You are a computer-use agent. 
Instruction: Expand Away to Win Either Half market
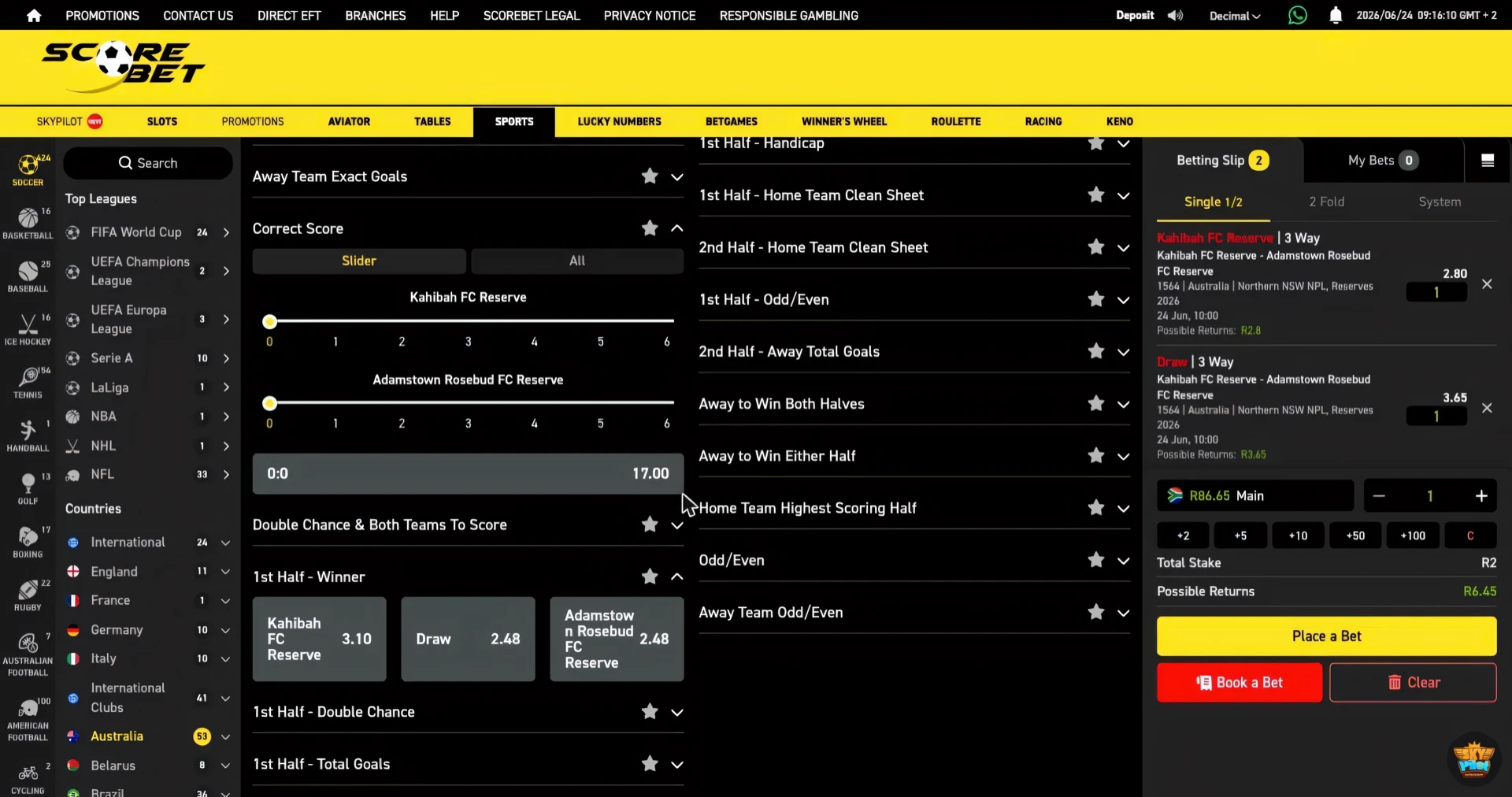(x=1124, y=456)
